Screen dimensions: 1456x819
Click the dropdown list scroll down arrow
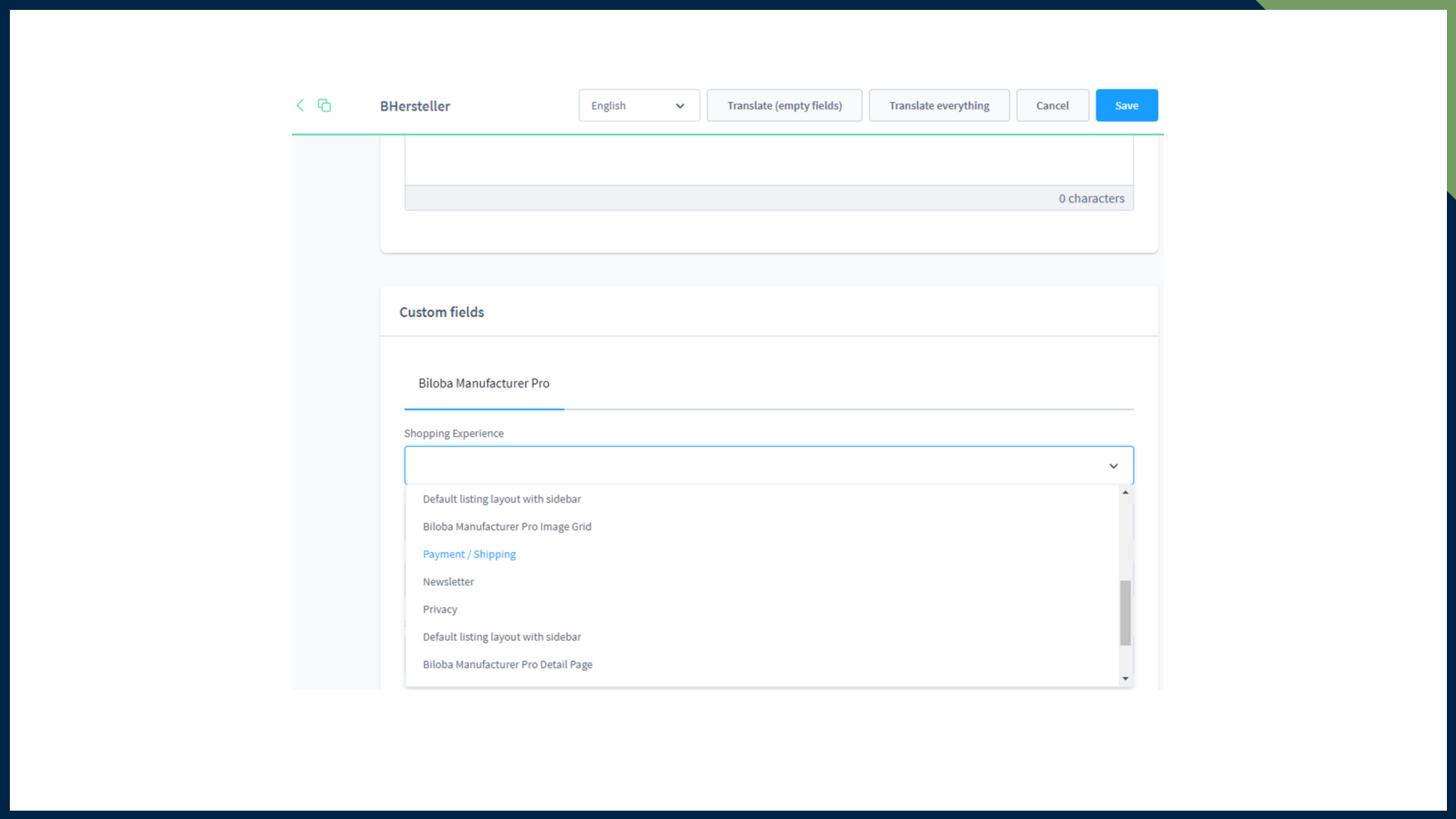1125,679
